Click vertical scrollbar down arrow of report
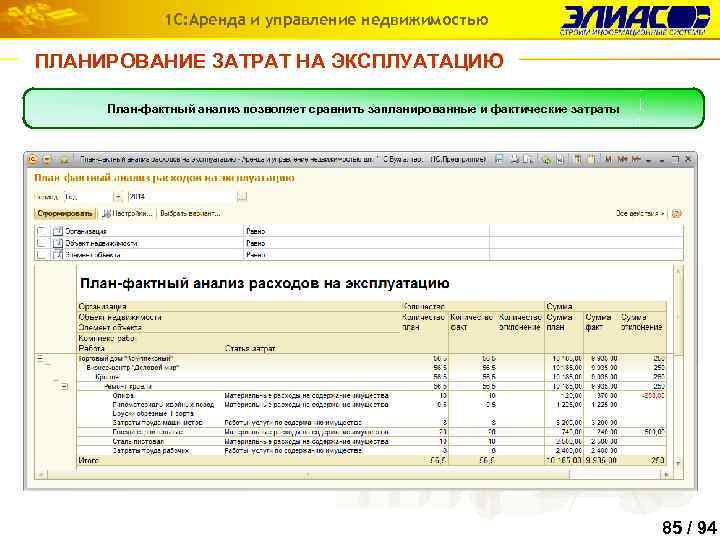Image resolution: width=720 pixels, height=540 pixels. (x=678, y=464)
